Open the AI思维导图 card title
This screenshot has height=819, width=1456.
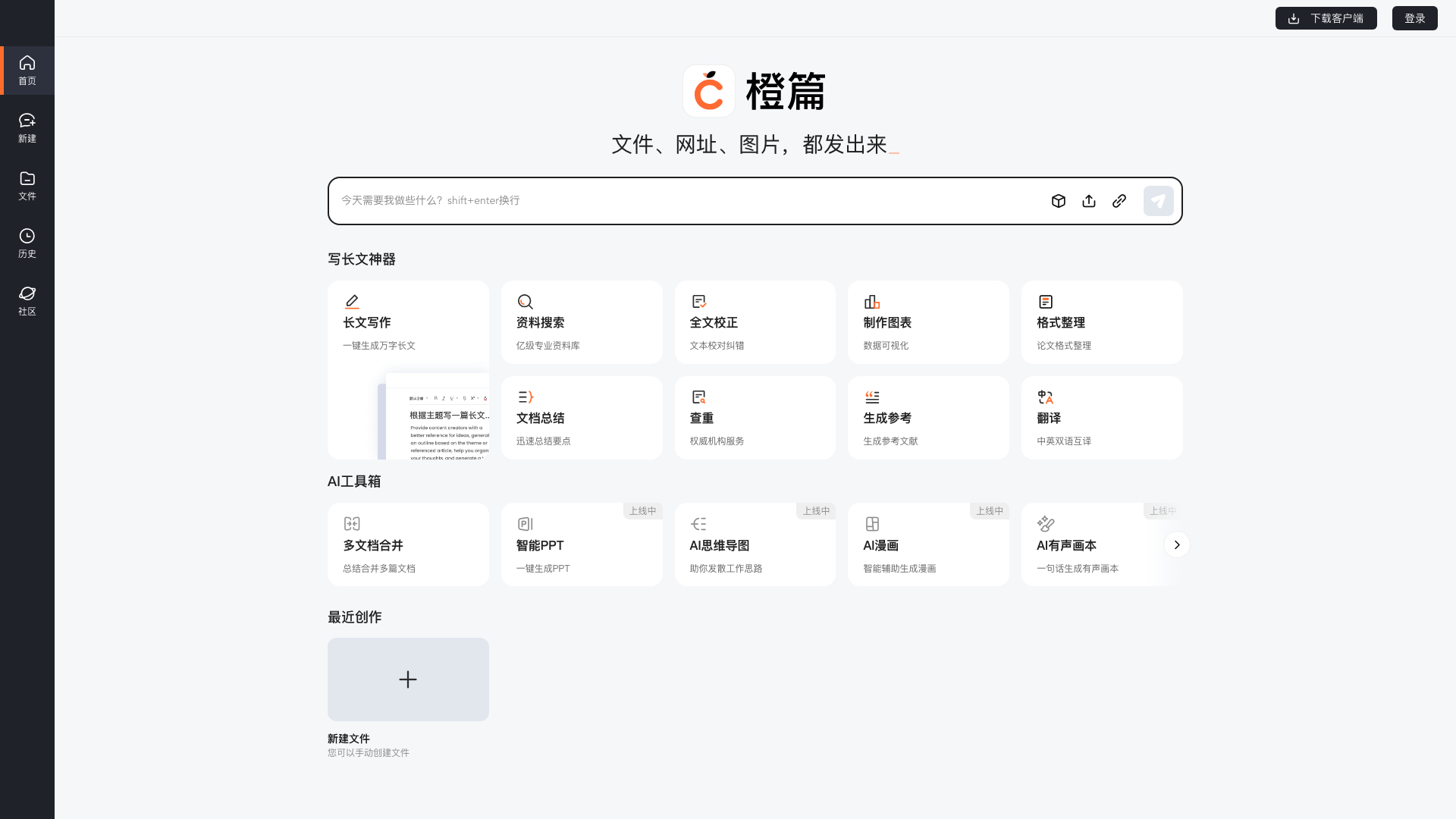click(x=720, y=546)
